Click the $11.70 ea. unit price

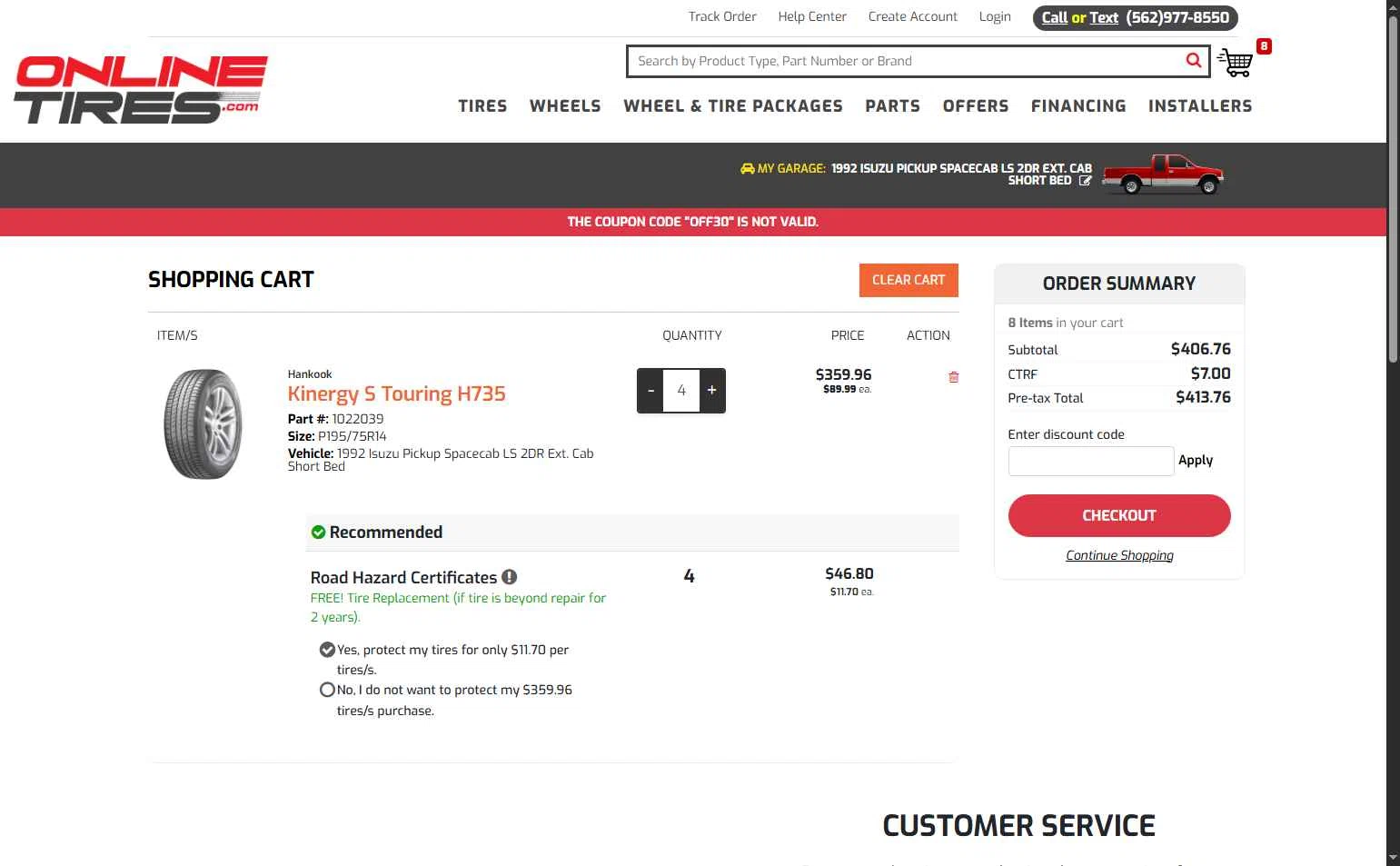(x=851, y=592)
